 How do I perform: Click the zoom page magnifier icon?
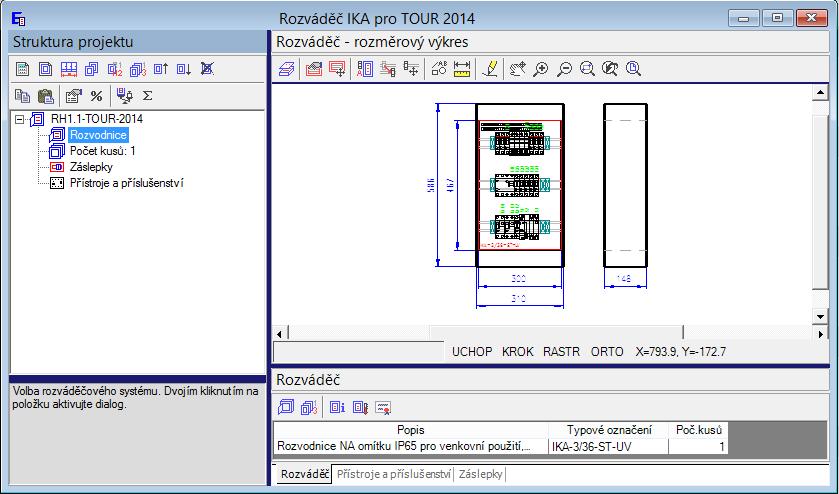point(633,69)
